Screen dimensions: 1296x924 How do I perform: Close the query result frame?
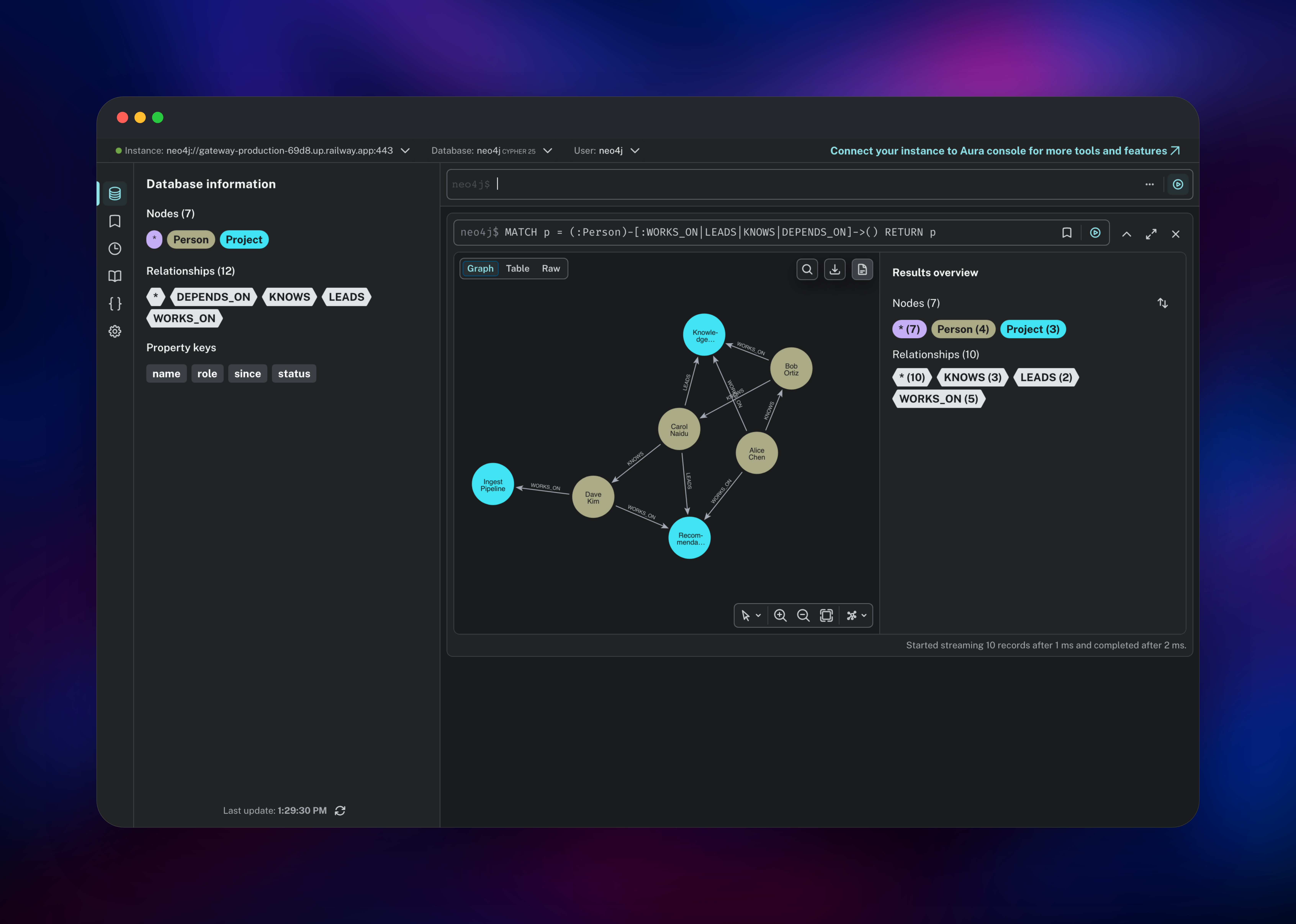(1175, 234)
